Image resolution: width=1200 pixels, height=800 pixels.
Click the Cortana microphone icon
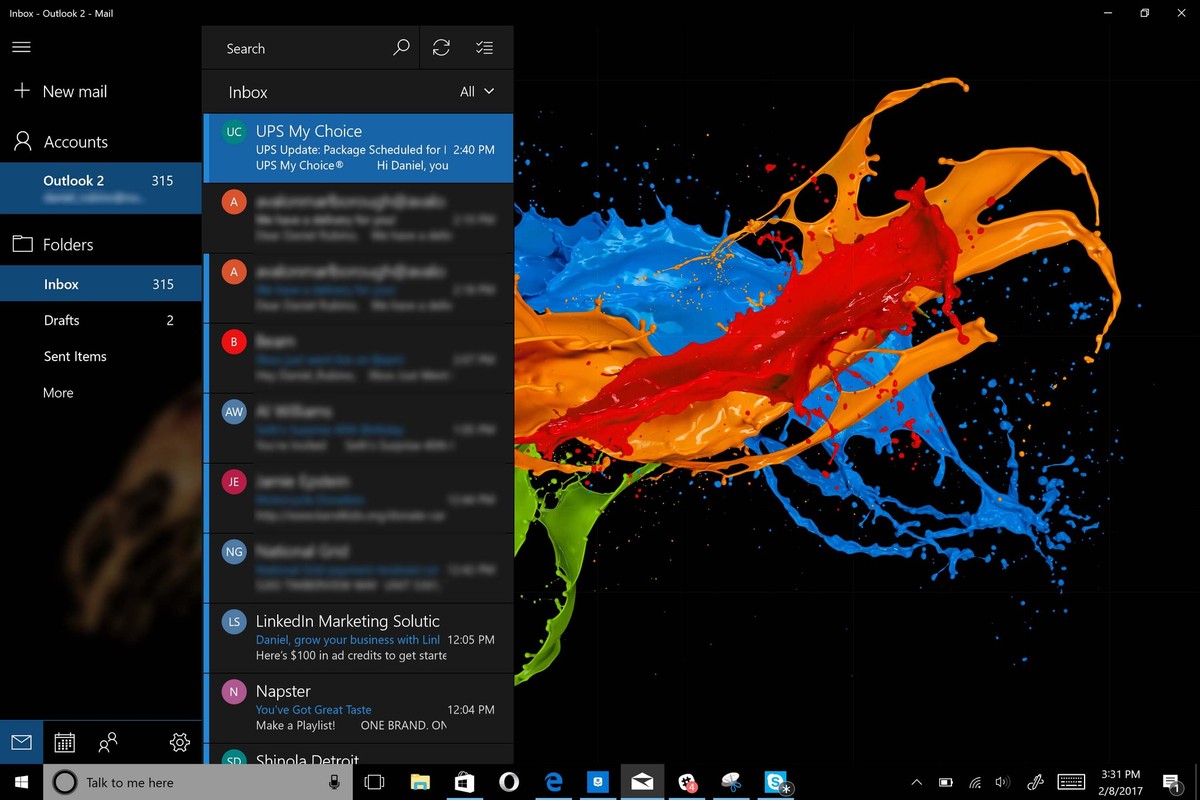tap(334, 783)
